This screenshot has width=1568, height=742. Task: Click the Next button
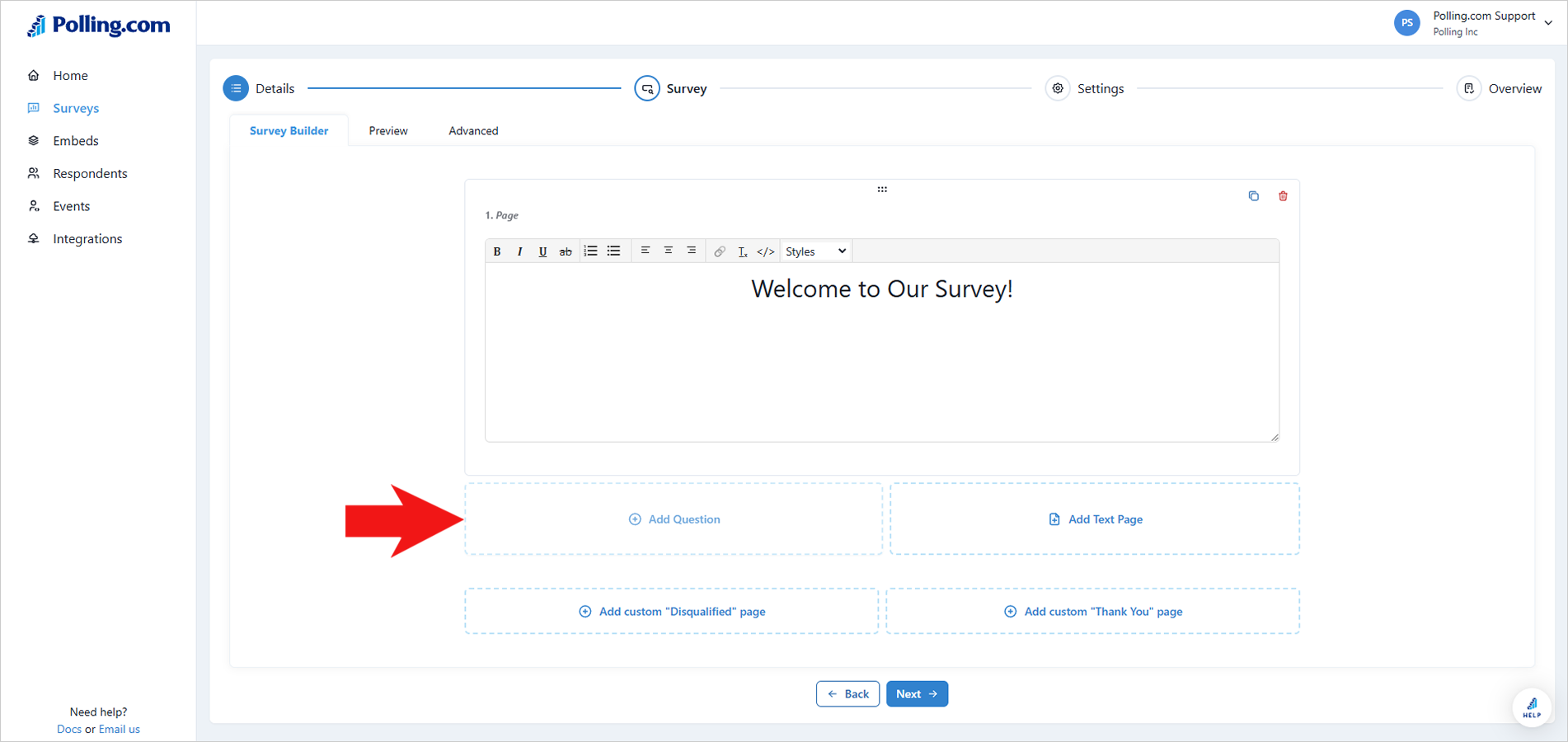click(917, 693)
